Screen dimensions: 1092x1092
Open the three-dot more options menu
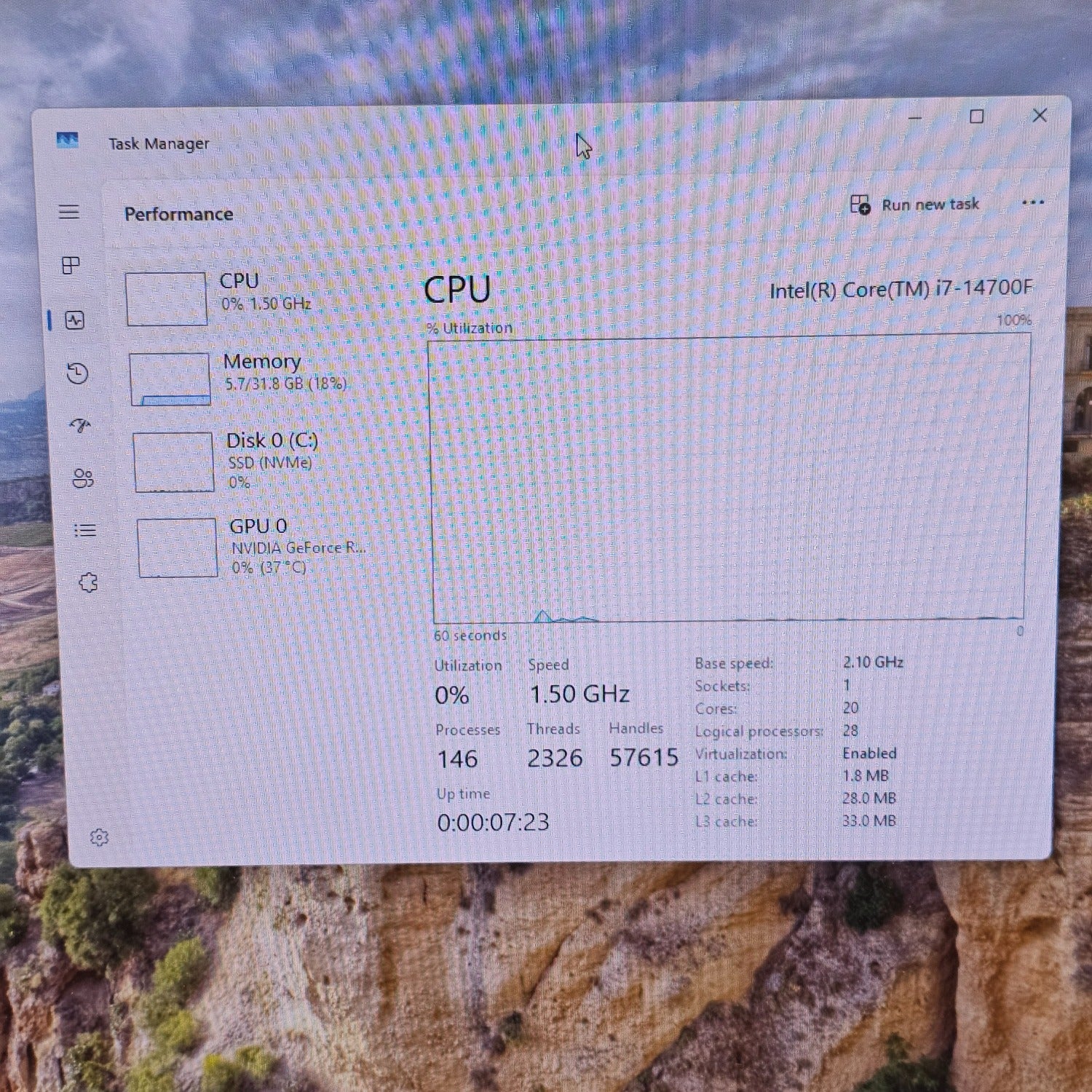coord(1033,202)
